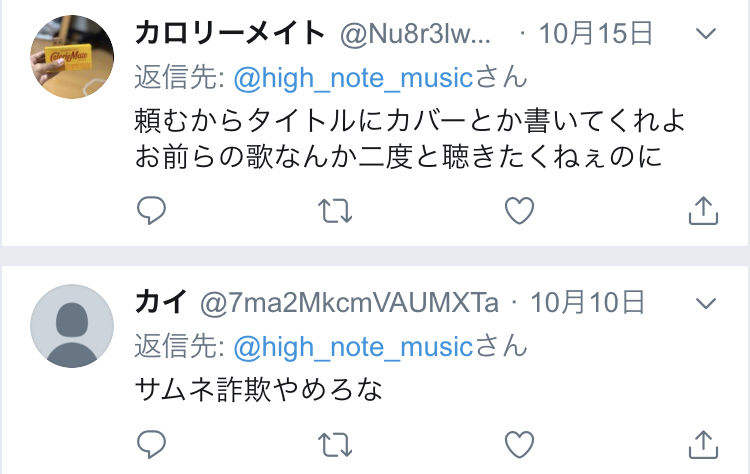Open @high_note_music link in first tweet
The width and height of the screenshot is (750, 474).
353,78
